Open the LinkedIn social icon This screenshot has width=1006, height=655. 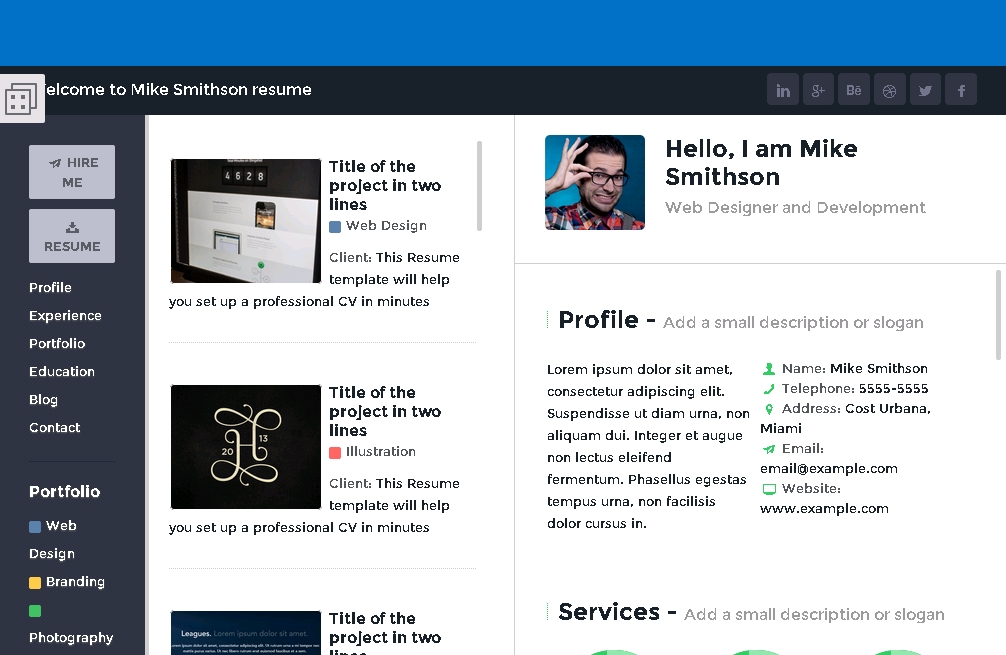[x=783, y=90]
